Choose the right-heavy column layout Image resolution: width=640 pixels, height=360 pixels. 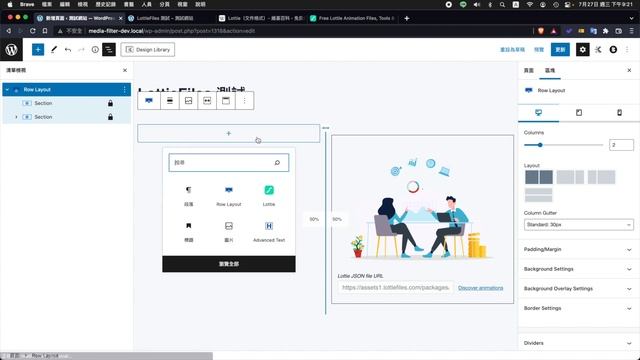[601, 177]
